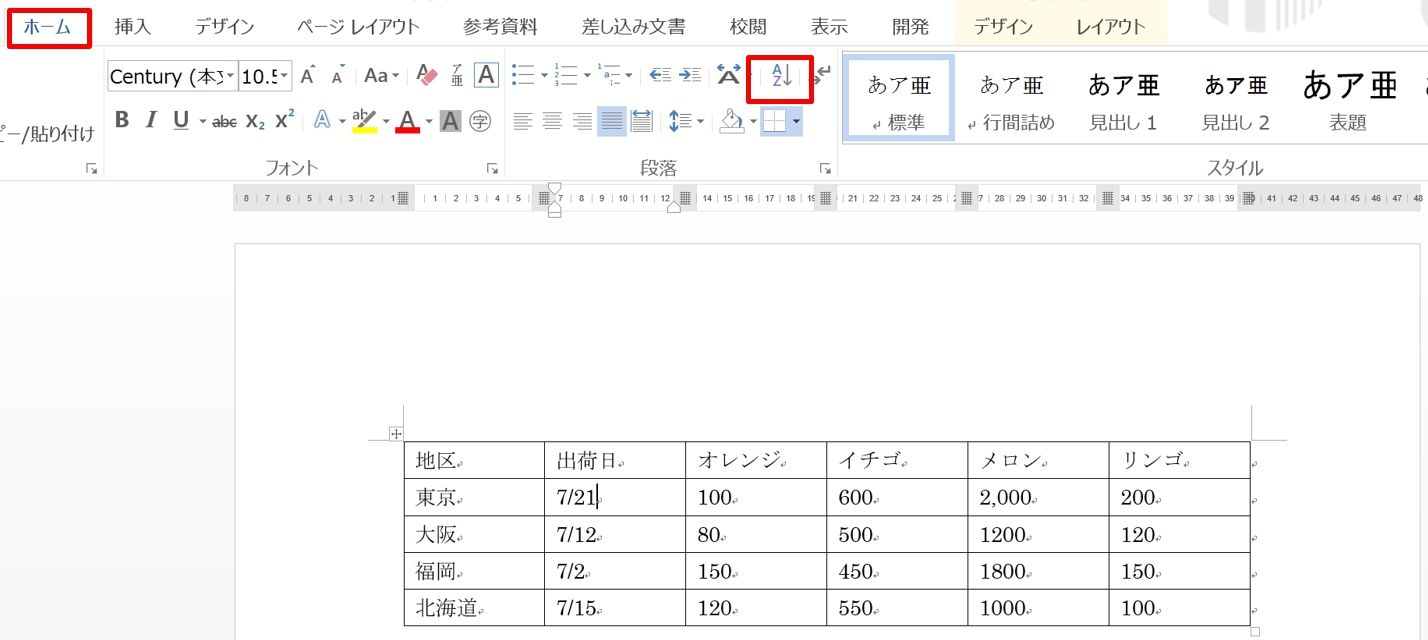This screenshot has height=640, width=1428.
Task: Apply red font color button
Action: (407, 121)
